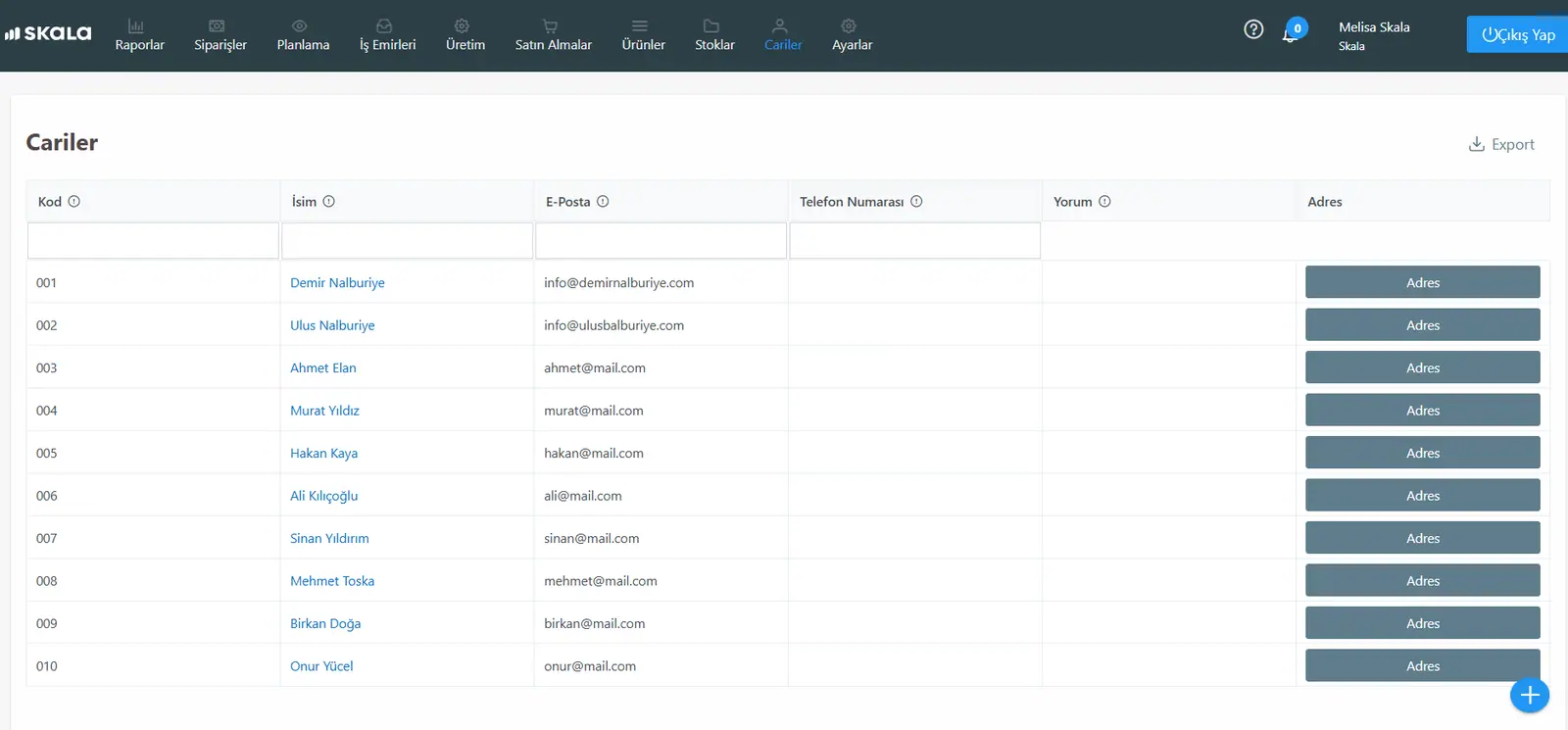Screen dimensions: 1568x730
Task: Open the Siparişler menu
Action: pyautogui.click(x=220, y=35)
